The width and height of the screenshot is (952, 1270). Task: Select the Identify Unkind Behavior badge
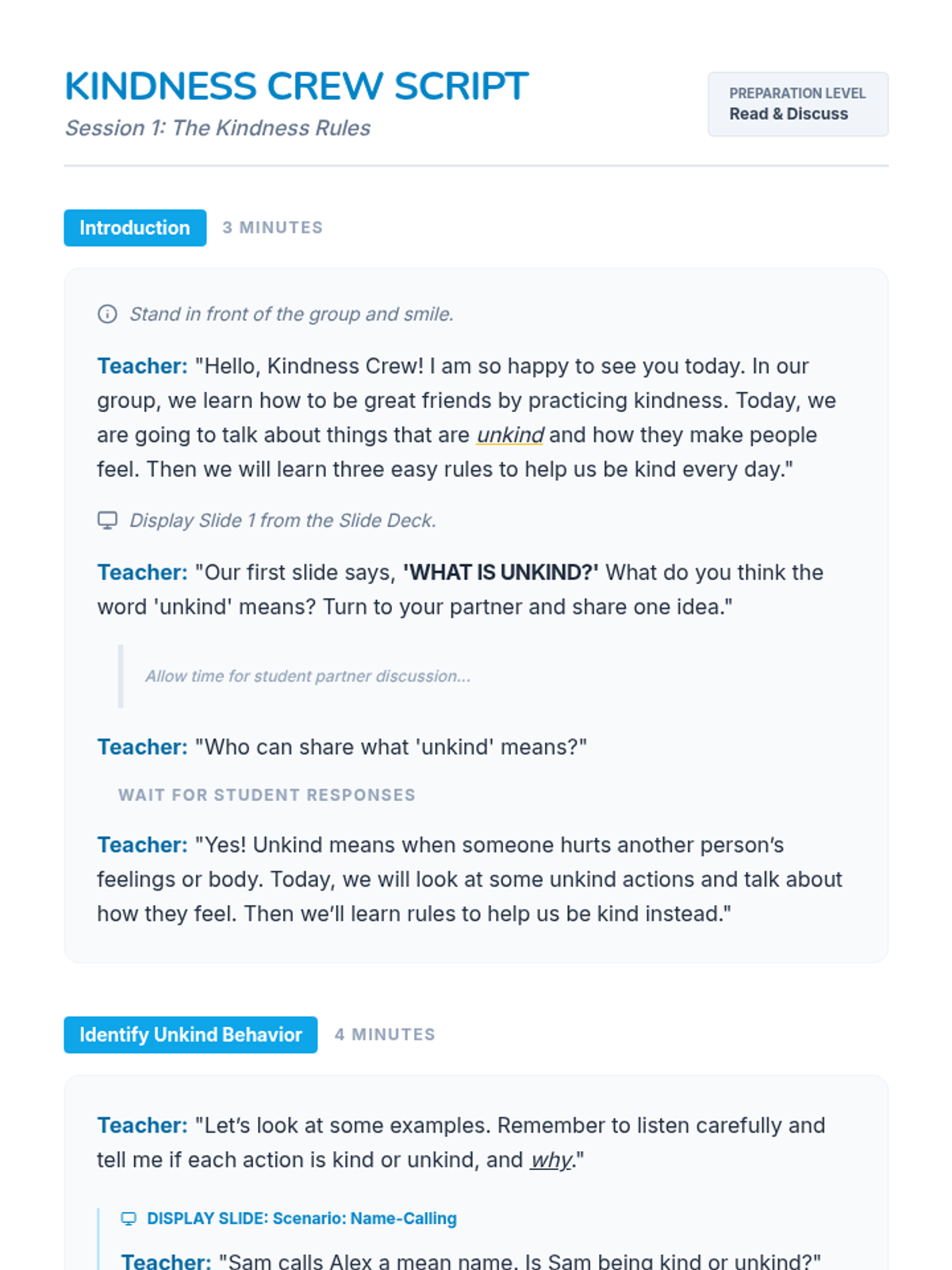click(190, 1035)
